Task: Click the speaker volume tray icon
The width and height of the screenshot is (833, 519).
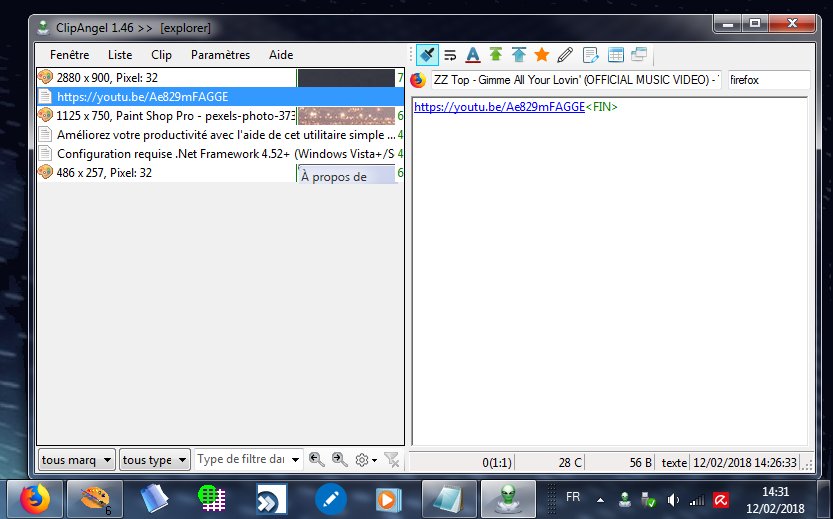Action: tap(673, 500)
